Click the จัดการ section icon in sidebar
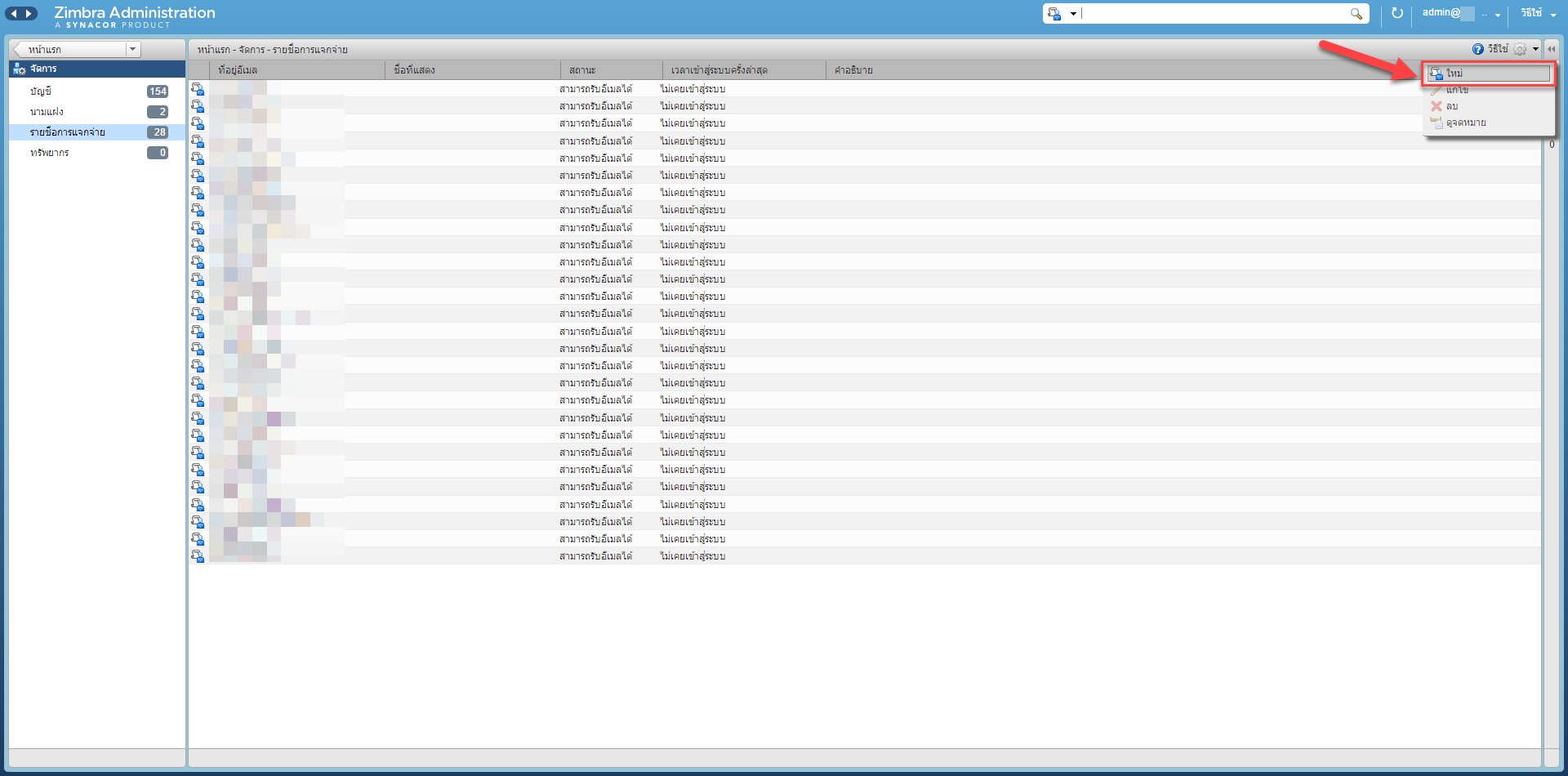The image size is (1568, 776). (19, 69)
